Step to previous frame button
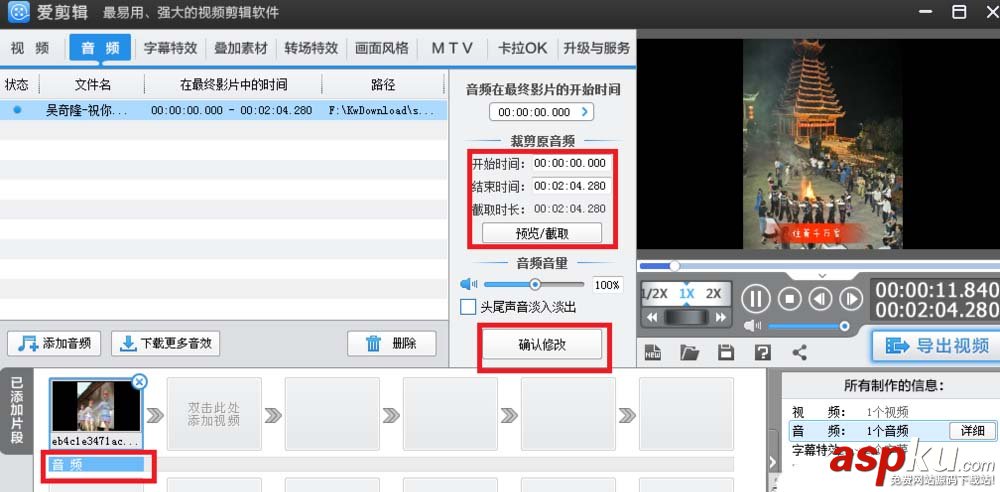Image resolution: width=1000 pixels, height=492 pixels. coord(821,299)
